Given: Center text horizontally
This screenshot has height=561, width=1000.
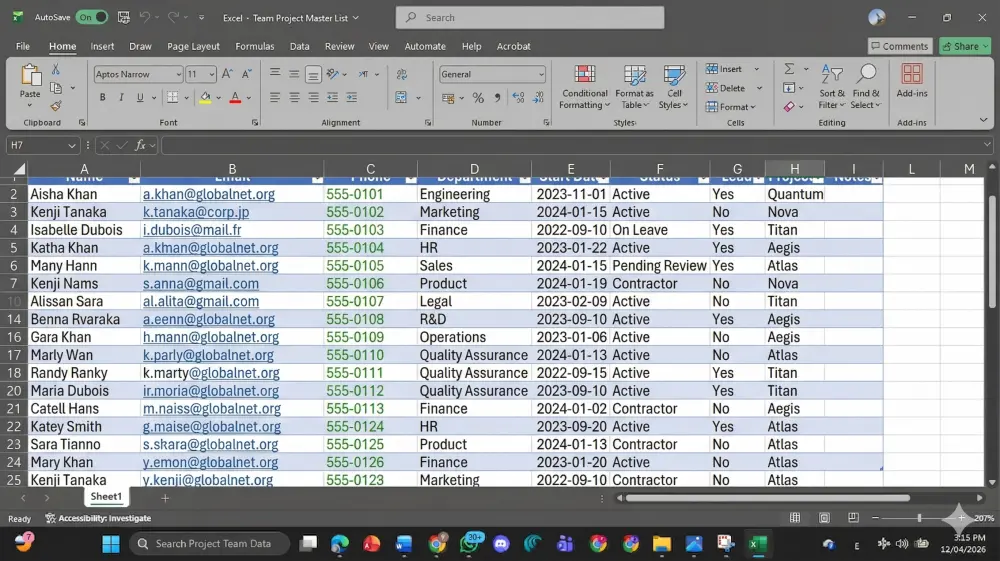Looking at the screenshot, I should click(294, 98).
